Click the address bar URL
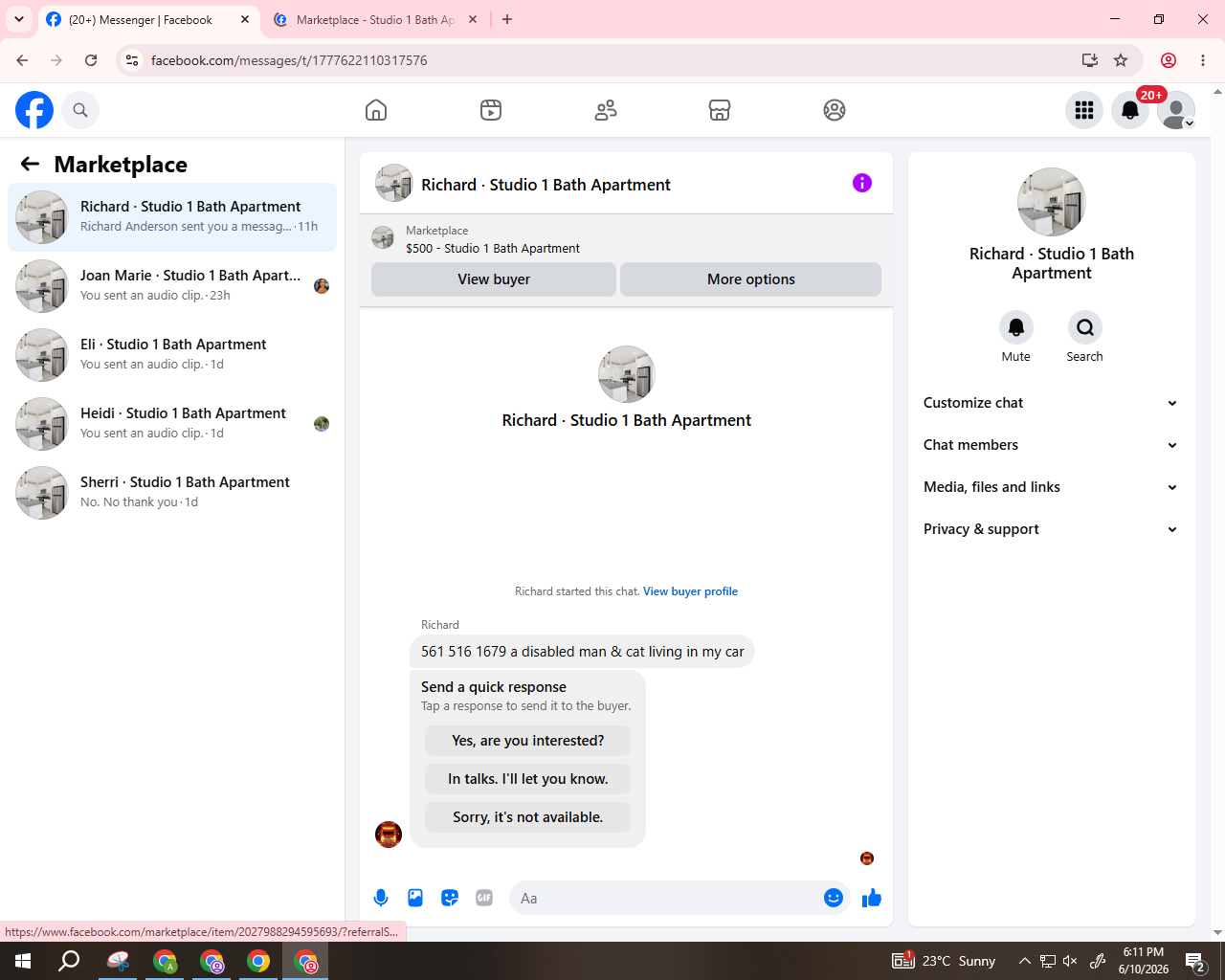The width and height of the screenshot is (1225, 980). 289,60
